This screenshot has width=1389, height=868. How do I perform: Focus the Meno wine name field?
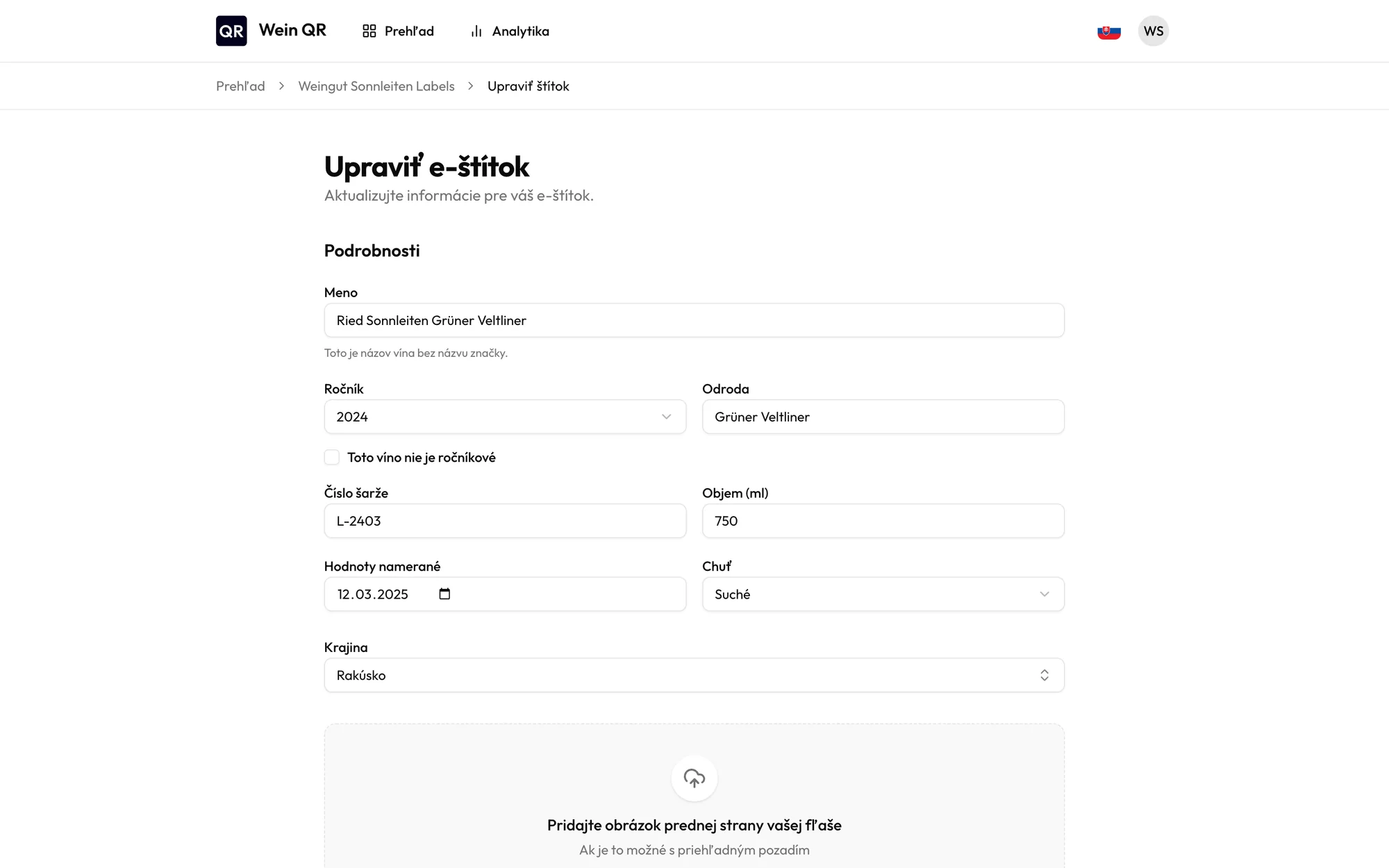pos(694,320)
